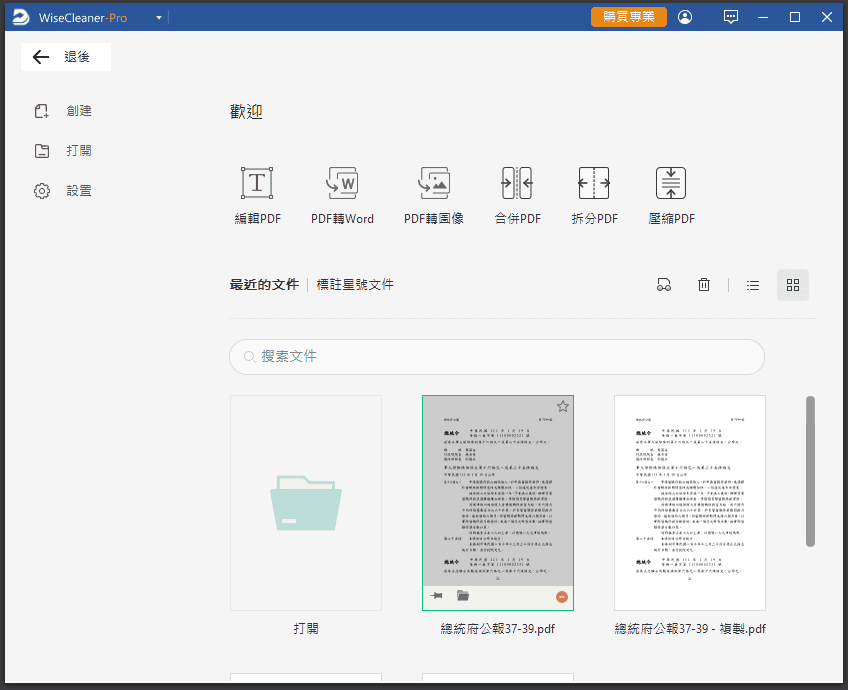
Task: Open the 編輯PDF tool
Action: coord(258,196)
